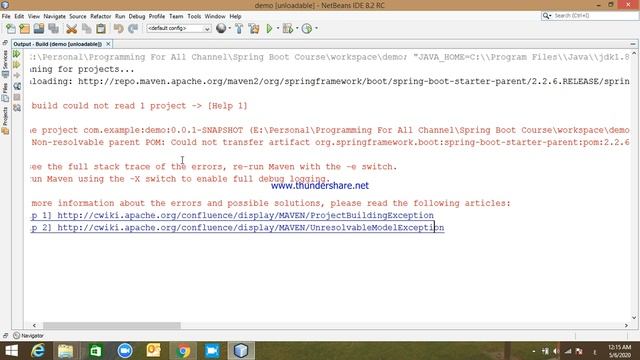Open the Services side panel tab

(5, 64)
